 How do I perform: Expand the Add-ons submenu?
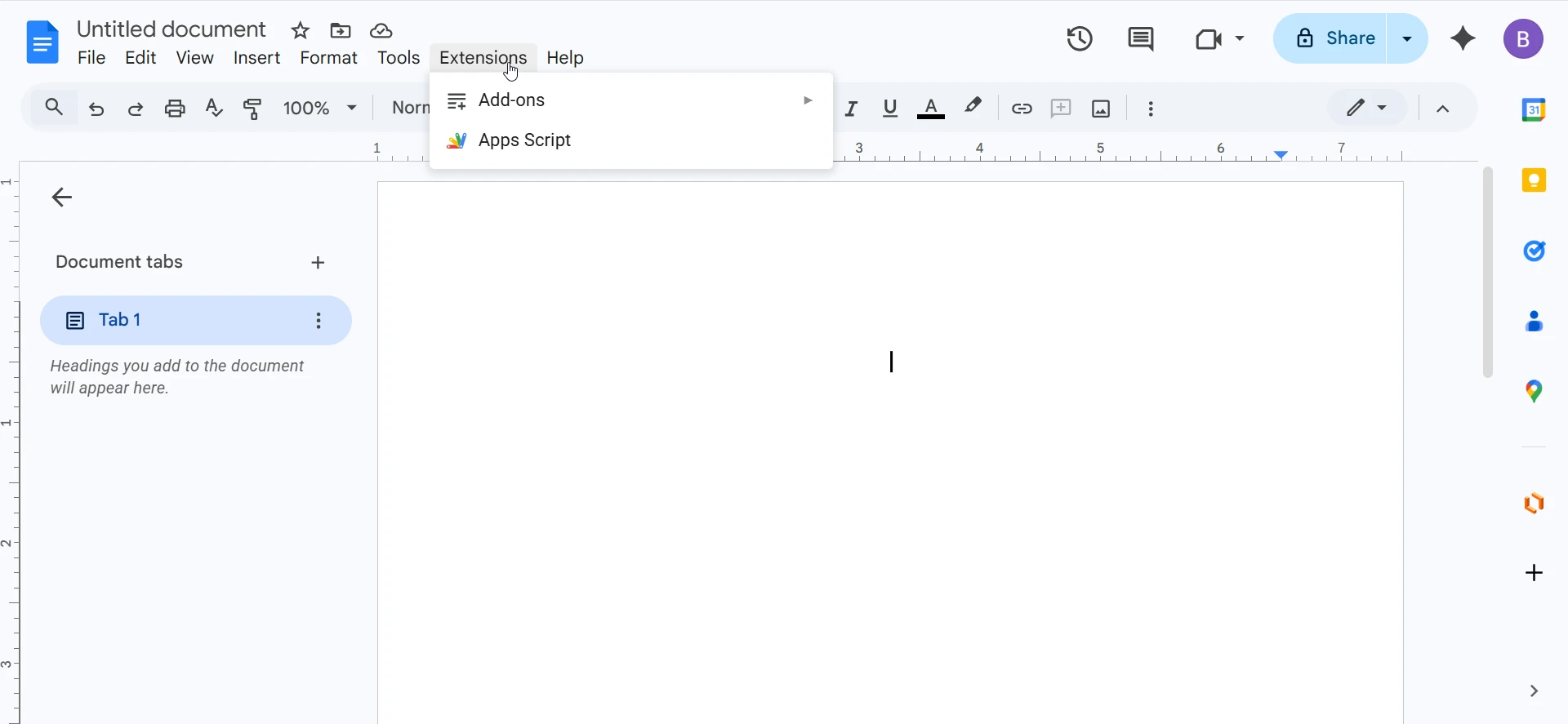631,100
